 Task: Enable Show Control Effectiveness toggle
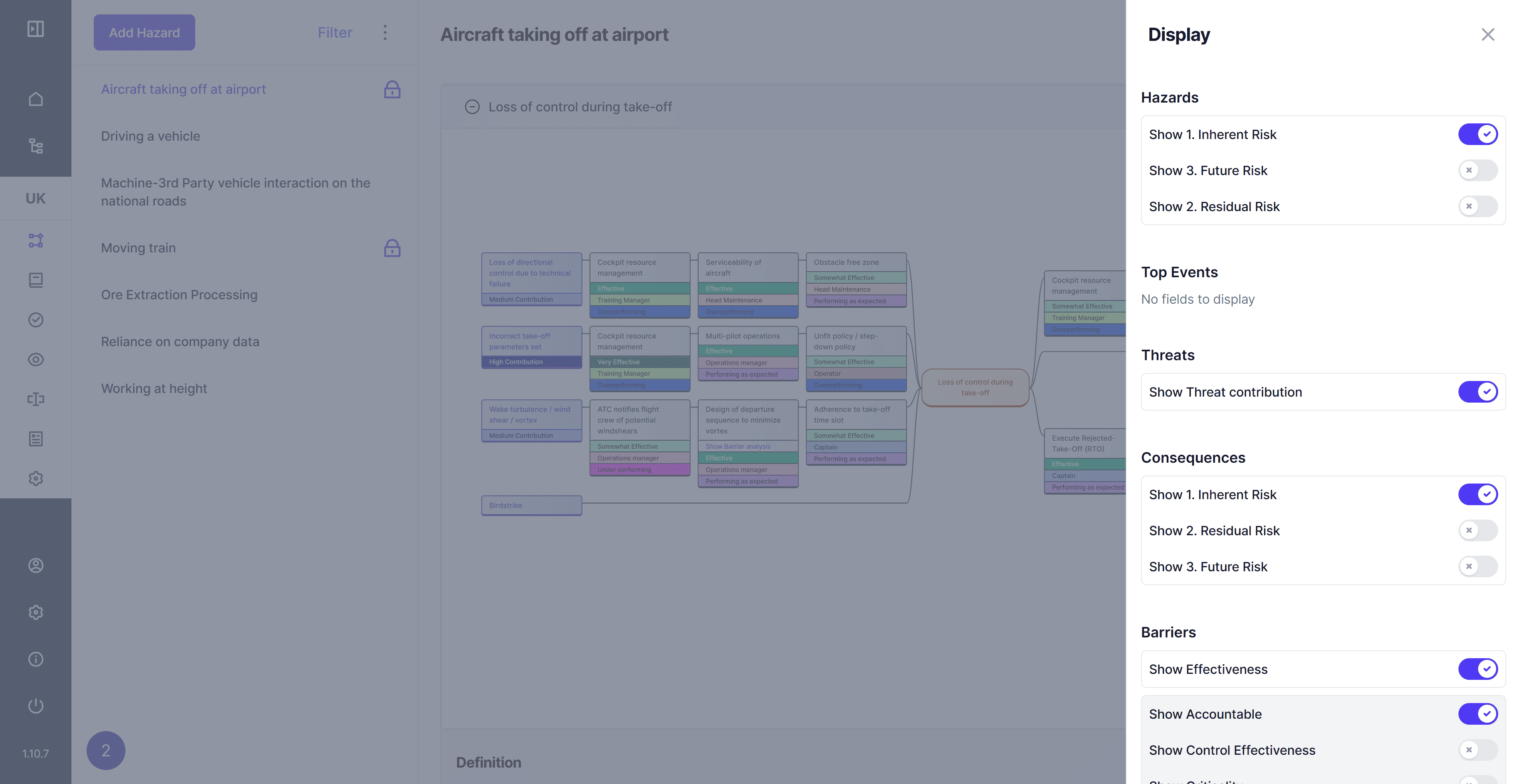[x=1477, y=750]
